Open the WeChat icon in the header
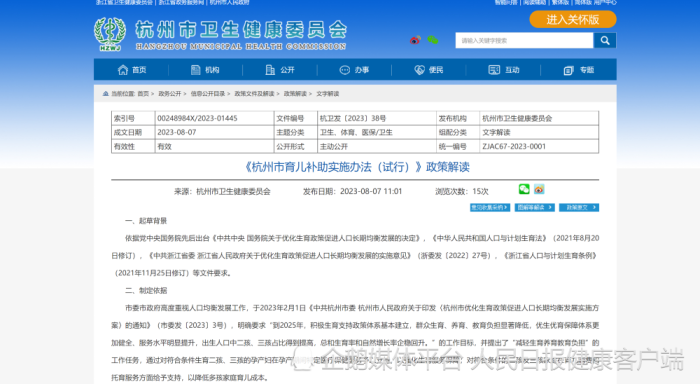The height and width of the screenshot is (384, 700). (x=433, y=40)
